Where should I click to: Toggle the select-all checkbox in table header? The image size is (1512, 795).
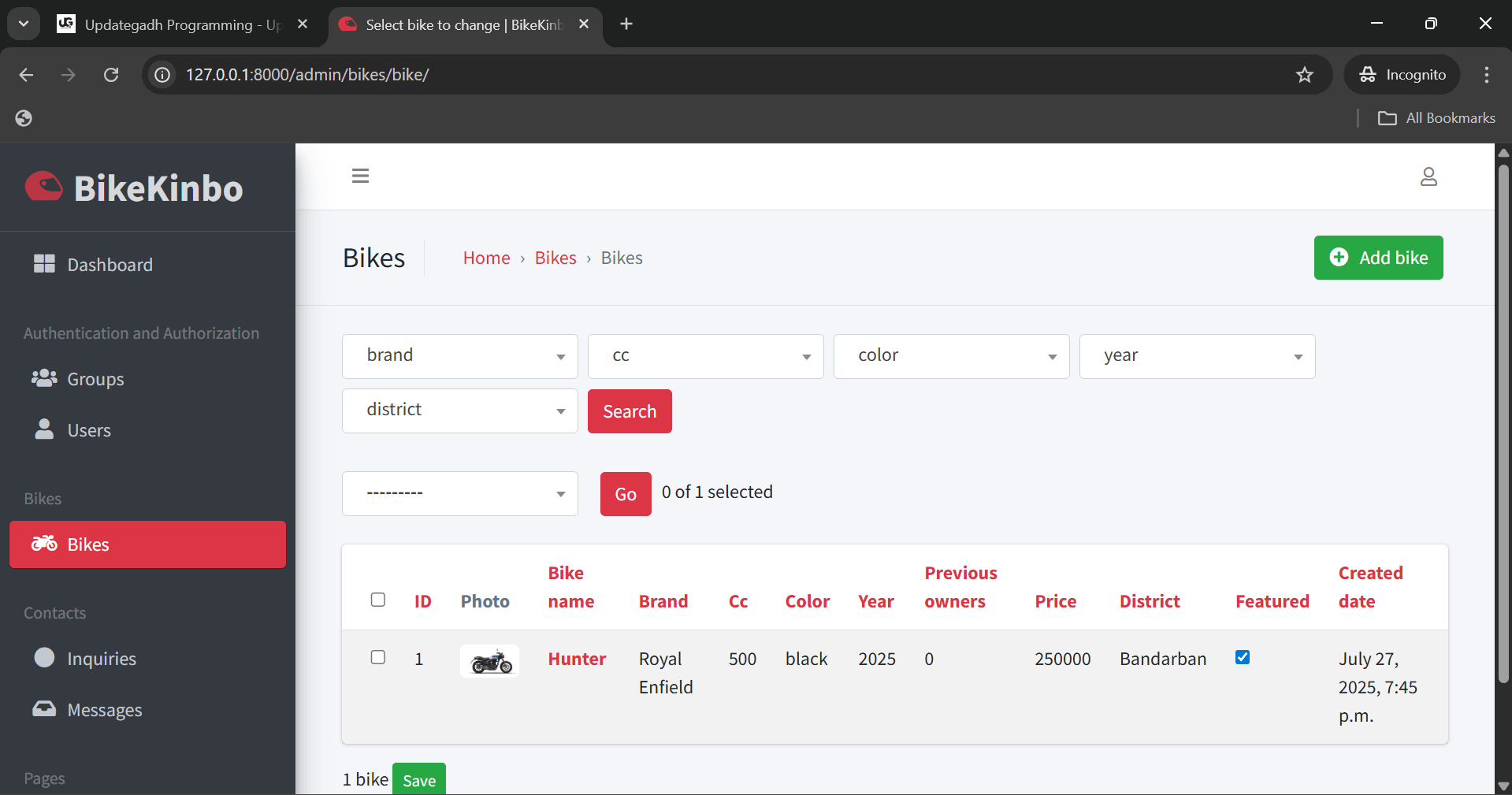378,600
